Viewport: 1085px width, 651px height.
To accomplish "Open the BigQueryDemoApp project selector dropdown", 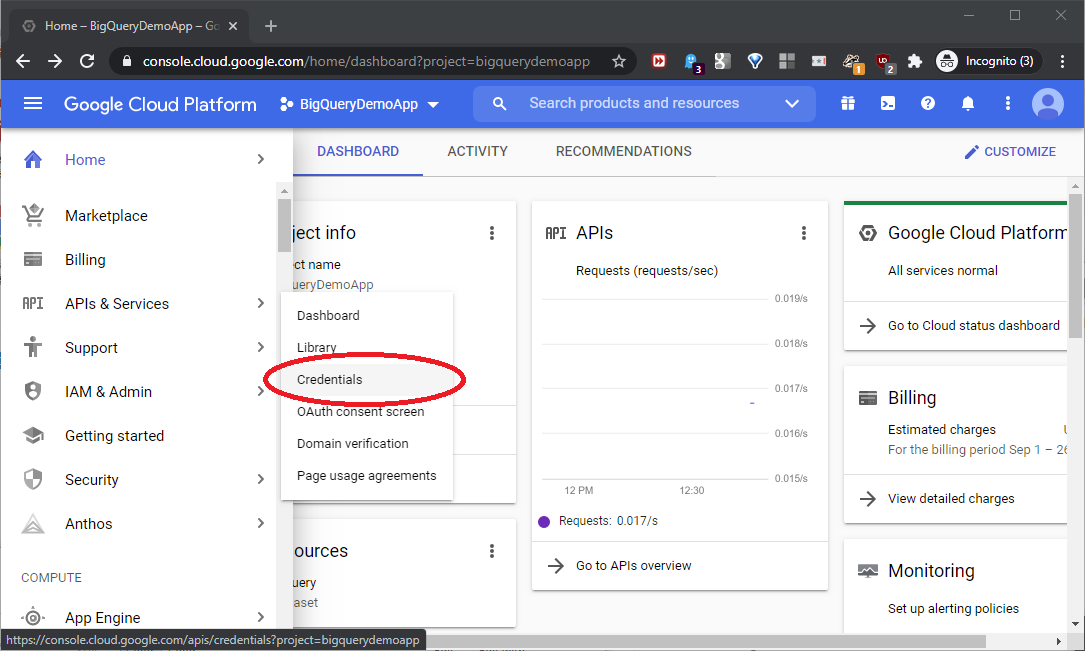I will [x=360, y=104].
